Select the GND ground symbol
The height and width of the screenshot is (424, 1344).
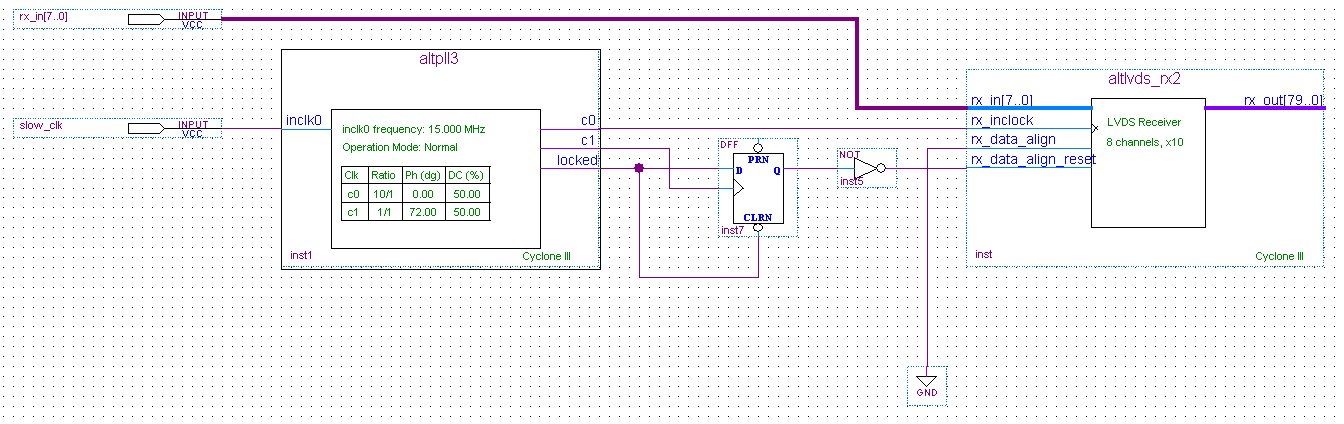927,381
